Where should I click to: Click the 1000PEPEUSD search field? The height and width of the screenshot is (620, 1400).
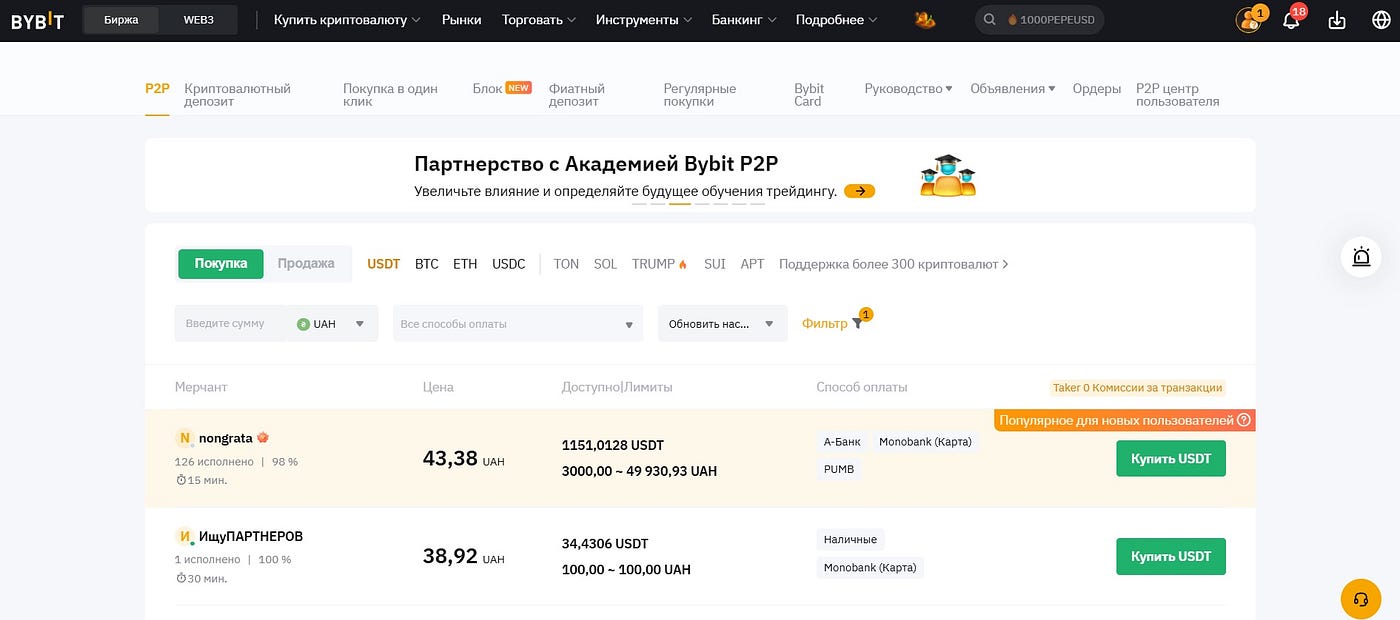point(1040,20)
